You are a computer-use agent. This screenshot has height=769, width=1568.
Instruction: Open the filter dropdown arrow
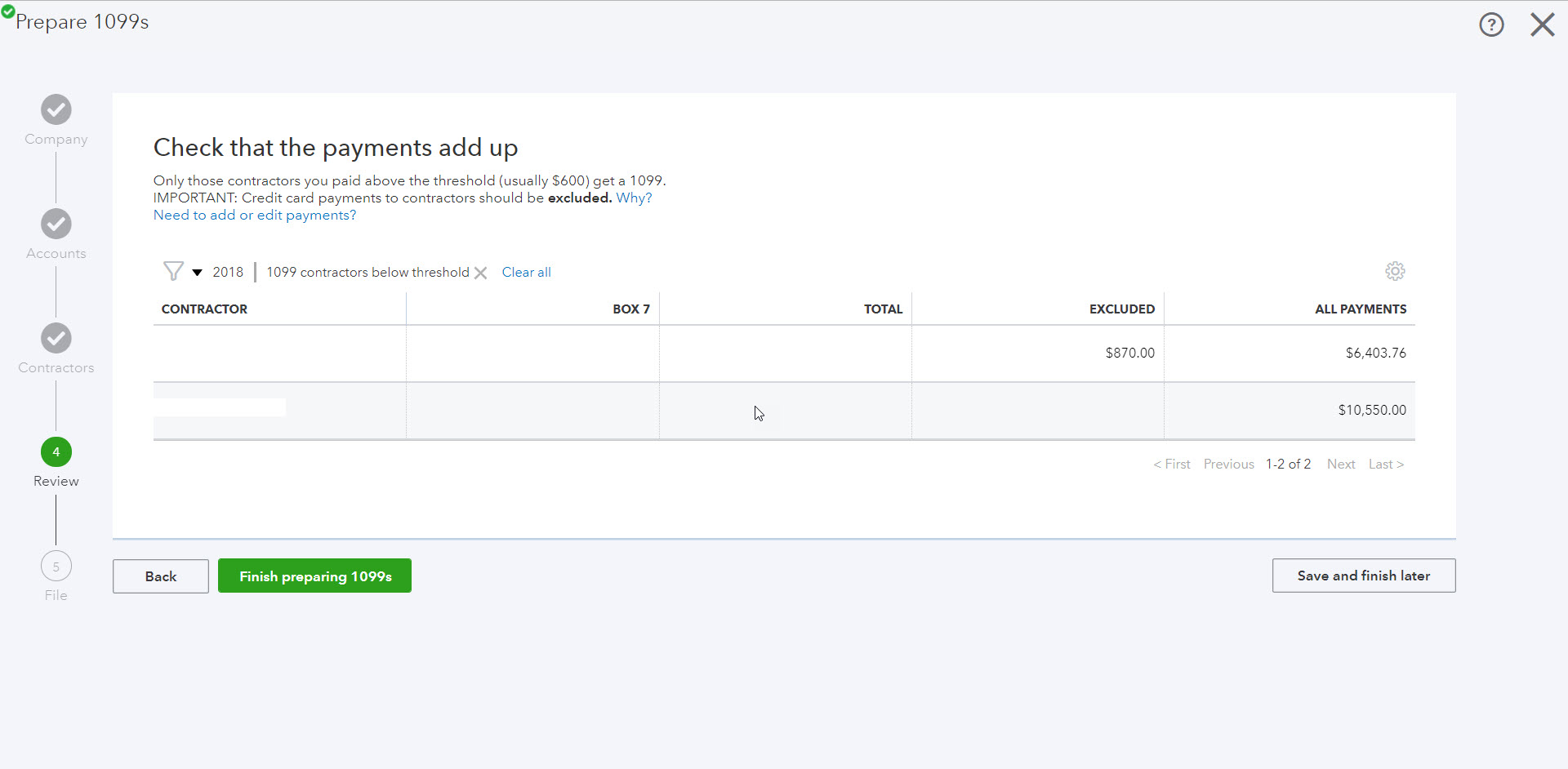(x=196, y=273)
